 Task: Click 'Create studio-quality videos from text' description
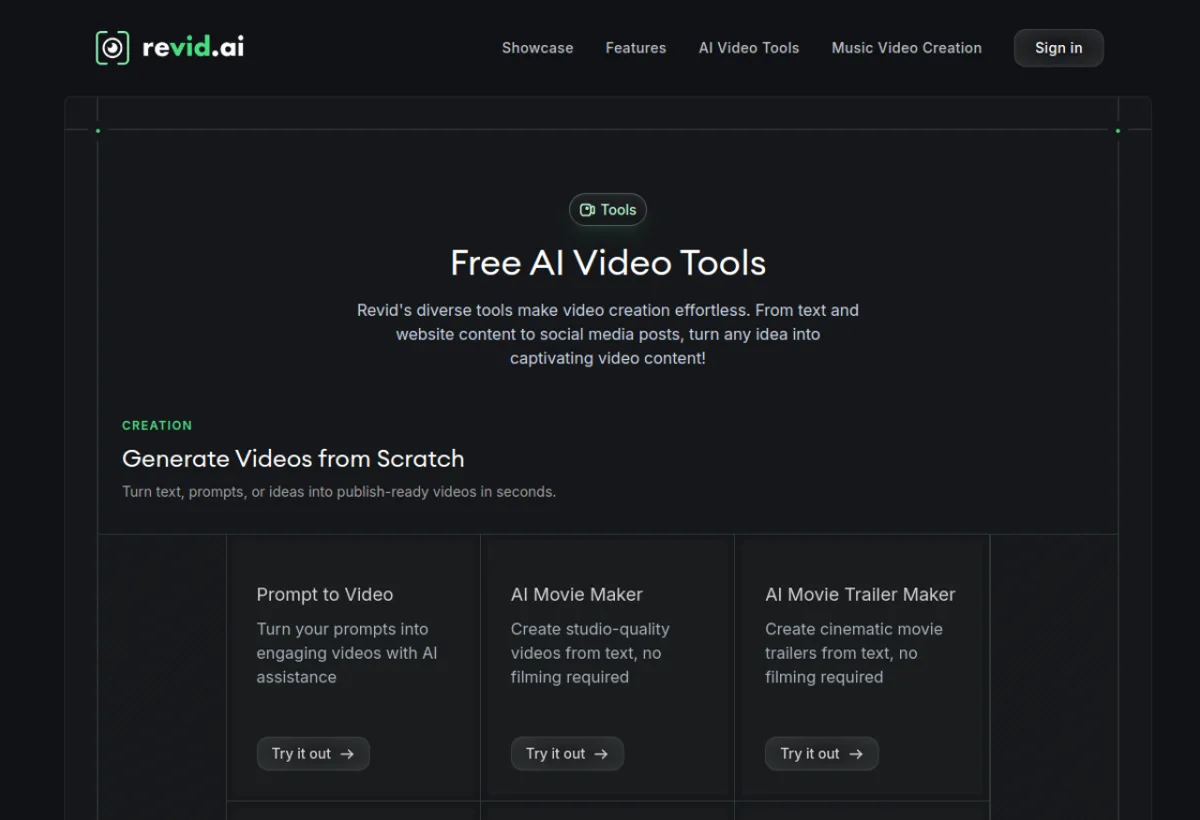[x=590, y=653]
